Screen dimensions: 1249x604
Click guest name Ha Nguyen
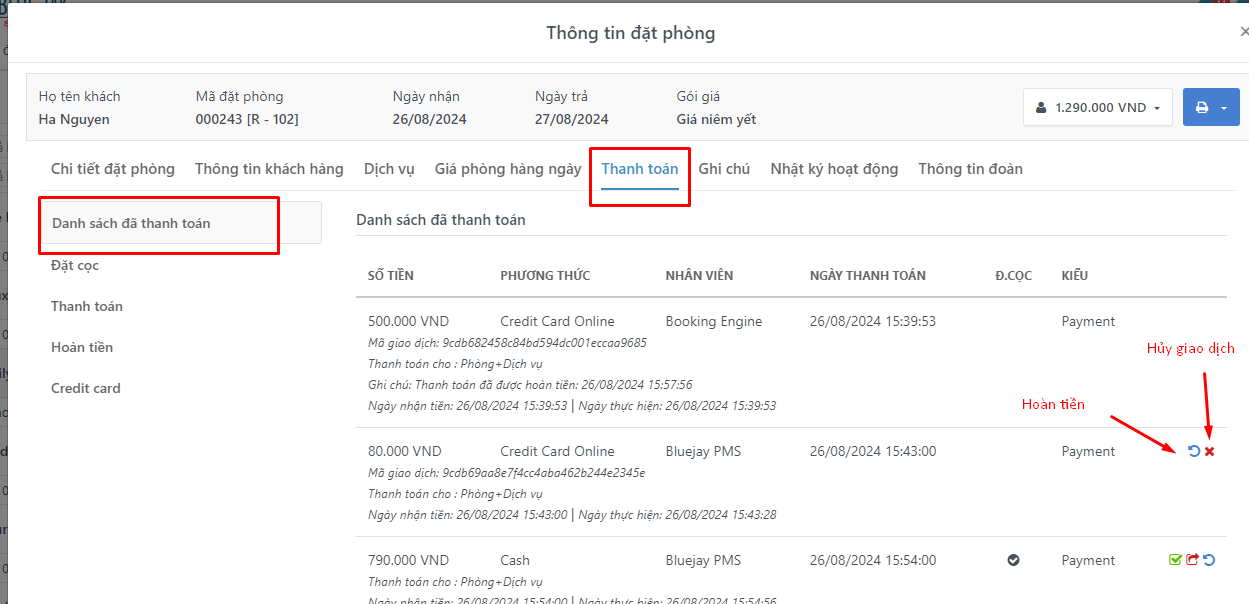coord(74,119)
